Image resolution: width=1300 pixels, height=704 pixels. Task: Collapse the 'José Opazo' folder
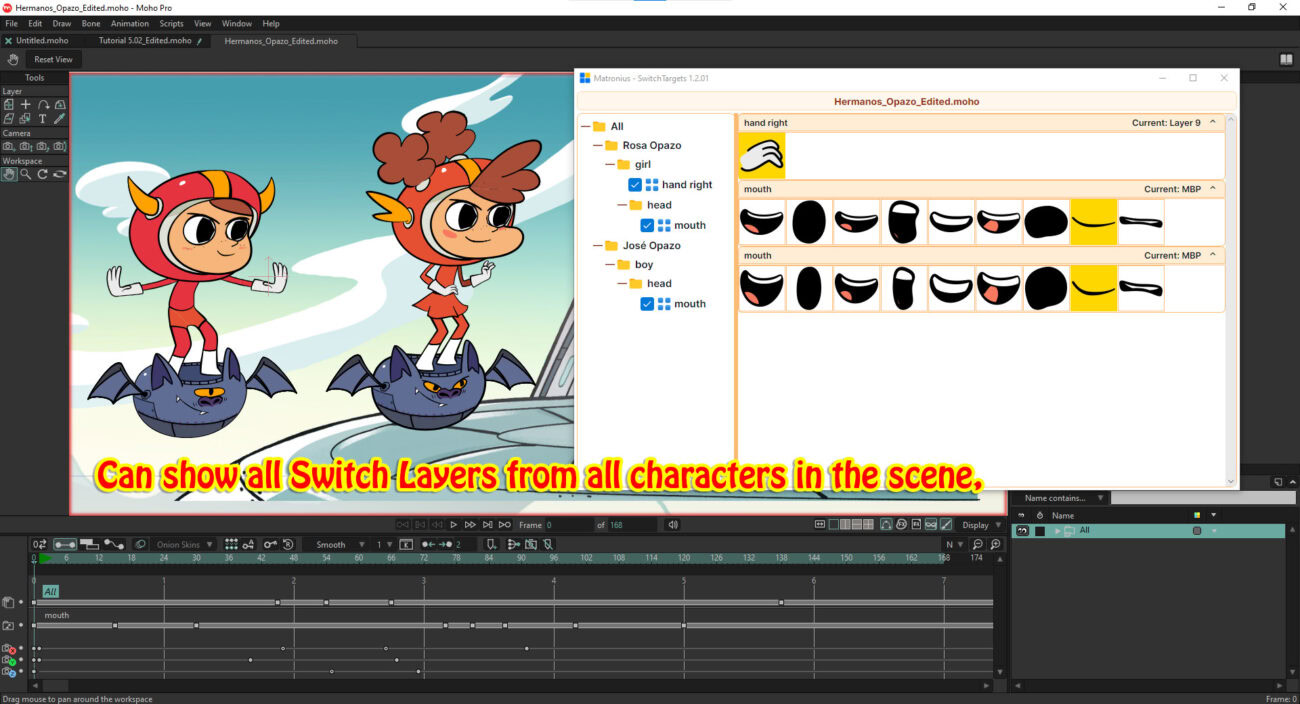click(x=598, y=246)
